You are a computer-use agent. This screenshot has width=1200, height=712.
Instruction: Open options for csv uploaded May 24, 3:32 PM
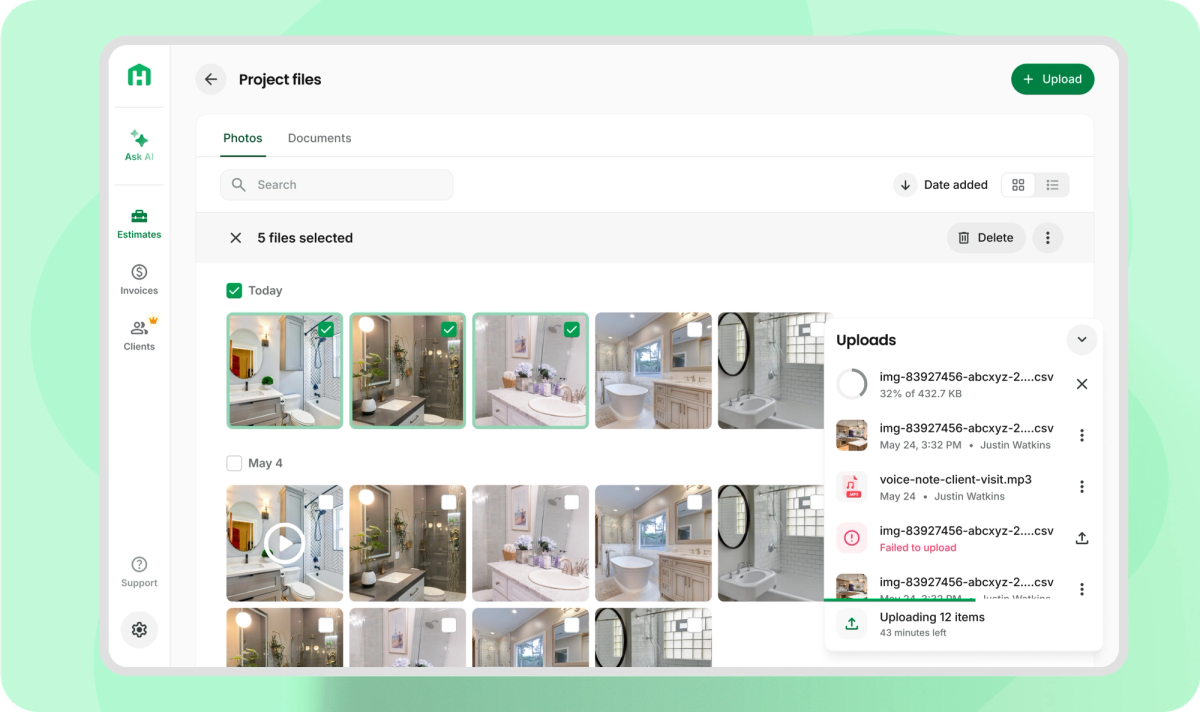click(x=1081, y=435)
